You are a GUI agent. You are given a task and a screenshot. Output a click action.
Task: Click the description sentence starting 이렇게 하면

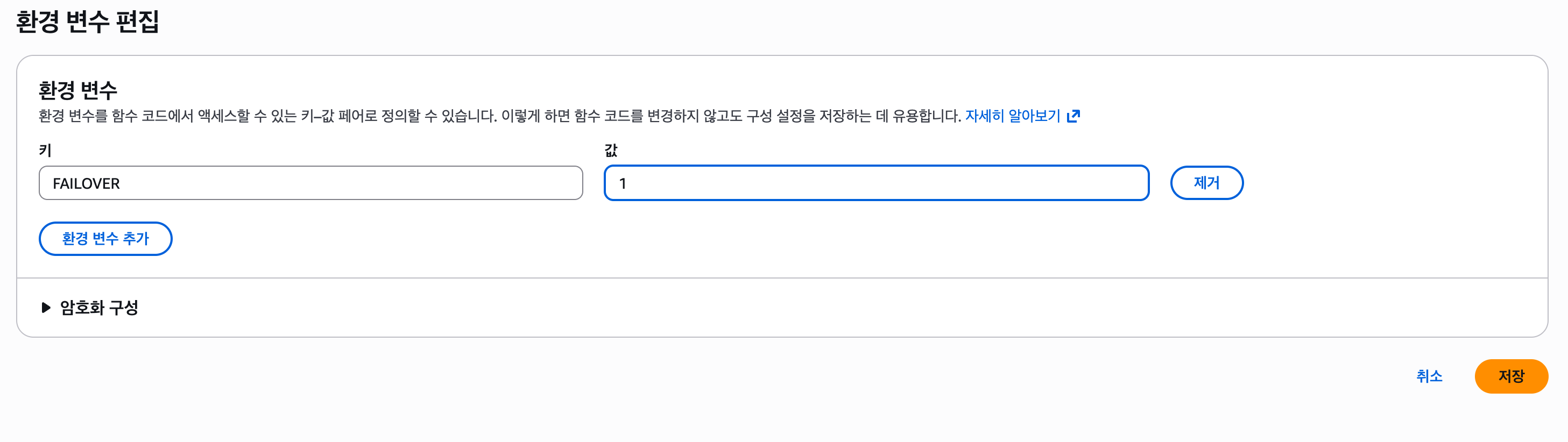(x=730, y=116)
